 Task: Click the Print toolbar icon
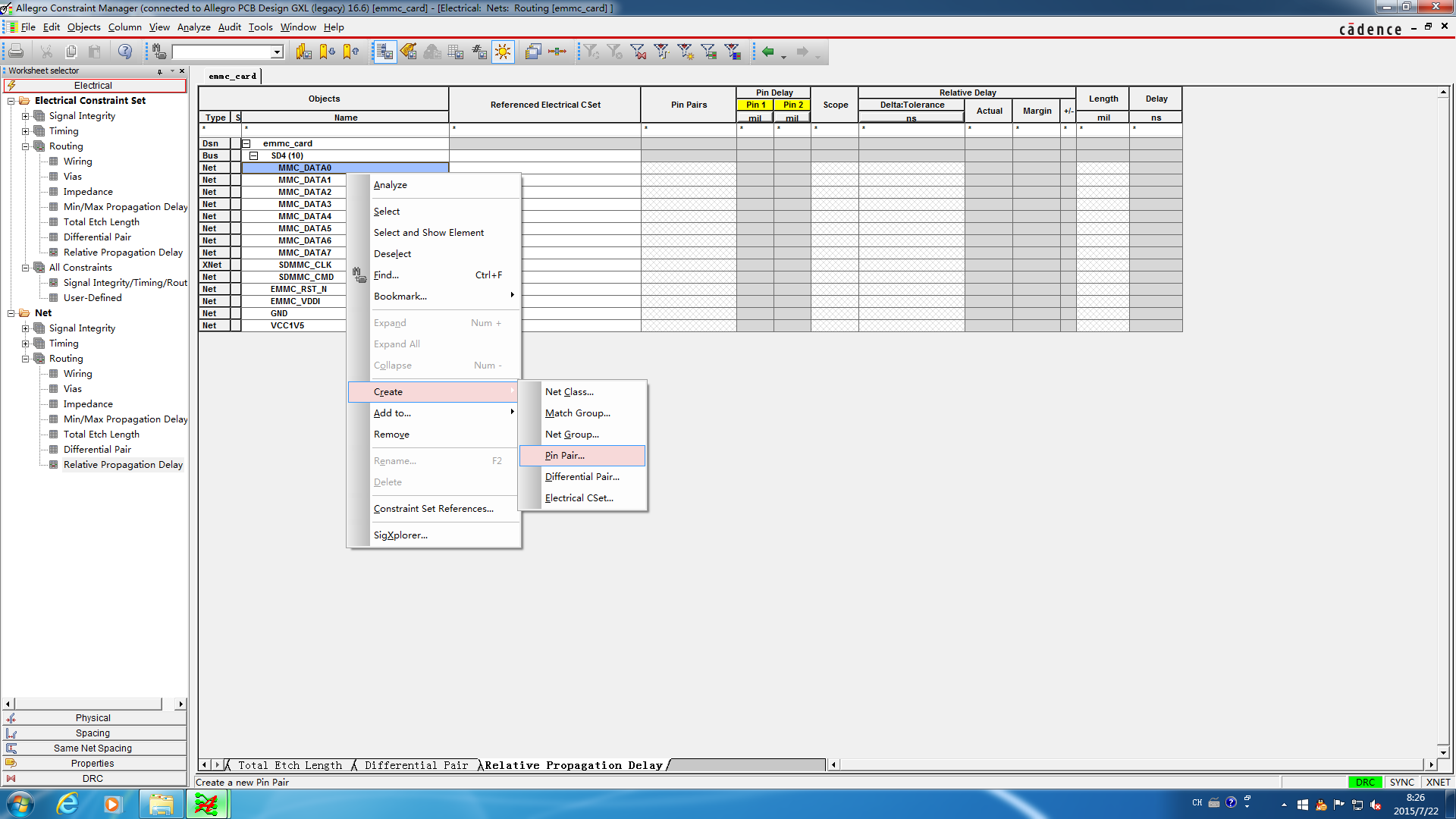click(16, 52)
